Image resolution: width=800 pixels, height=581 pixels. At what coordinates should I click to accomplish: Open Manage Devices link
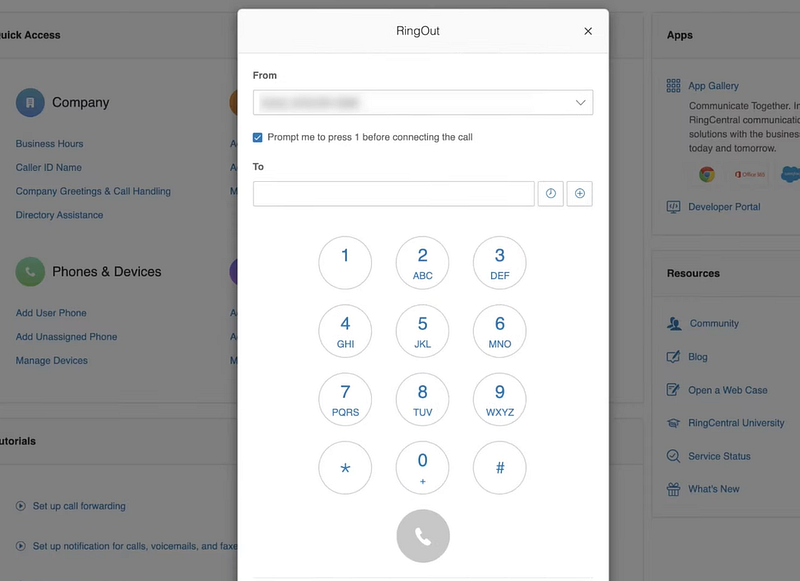[52, 361]
